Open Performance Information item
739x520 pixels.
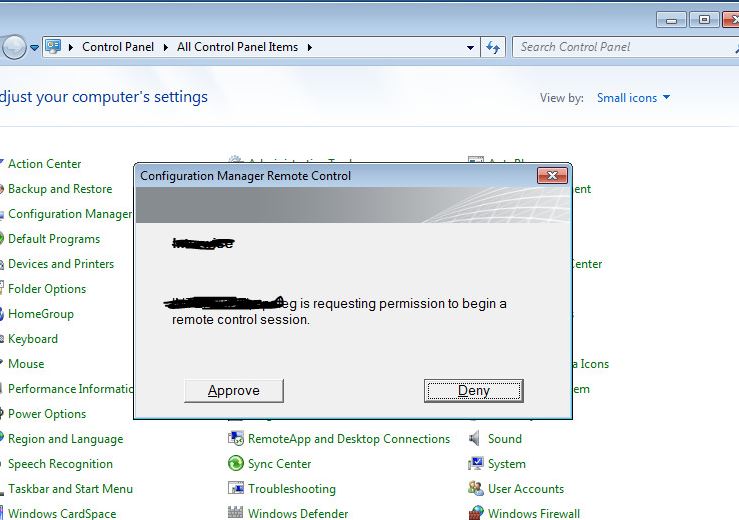[71, 388]
